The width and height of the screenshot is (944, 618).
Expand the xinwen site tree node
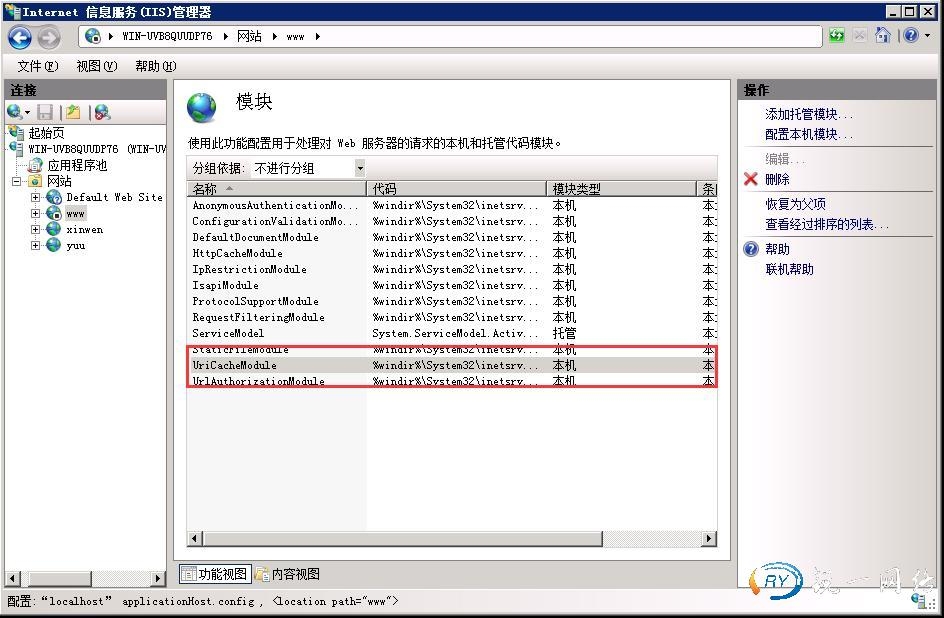point(36,230)
